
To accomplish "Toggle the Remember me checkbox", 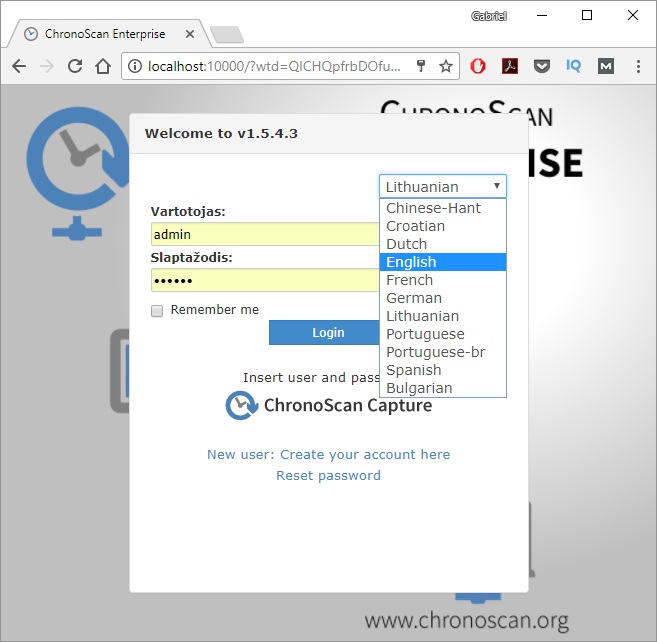I will tap(157, 311).
